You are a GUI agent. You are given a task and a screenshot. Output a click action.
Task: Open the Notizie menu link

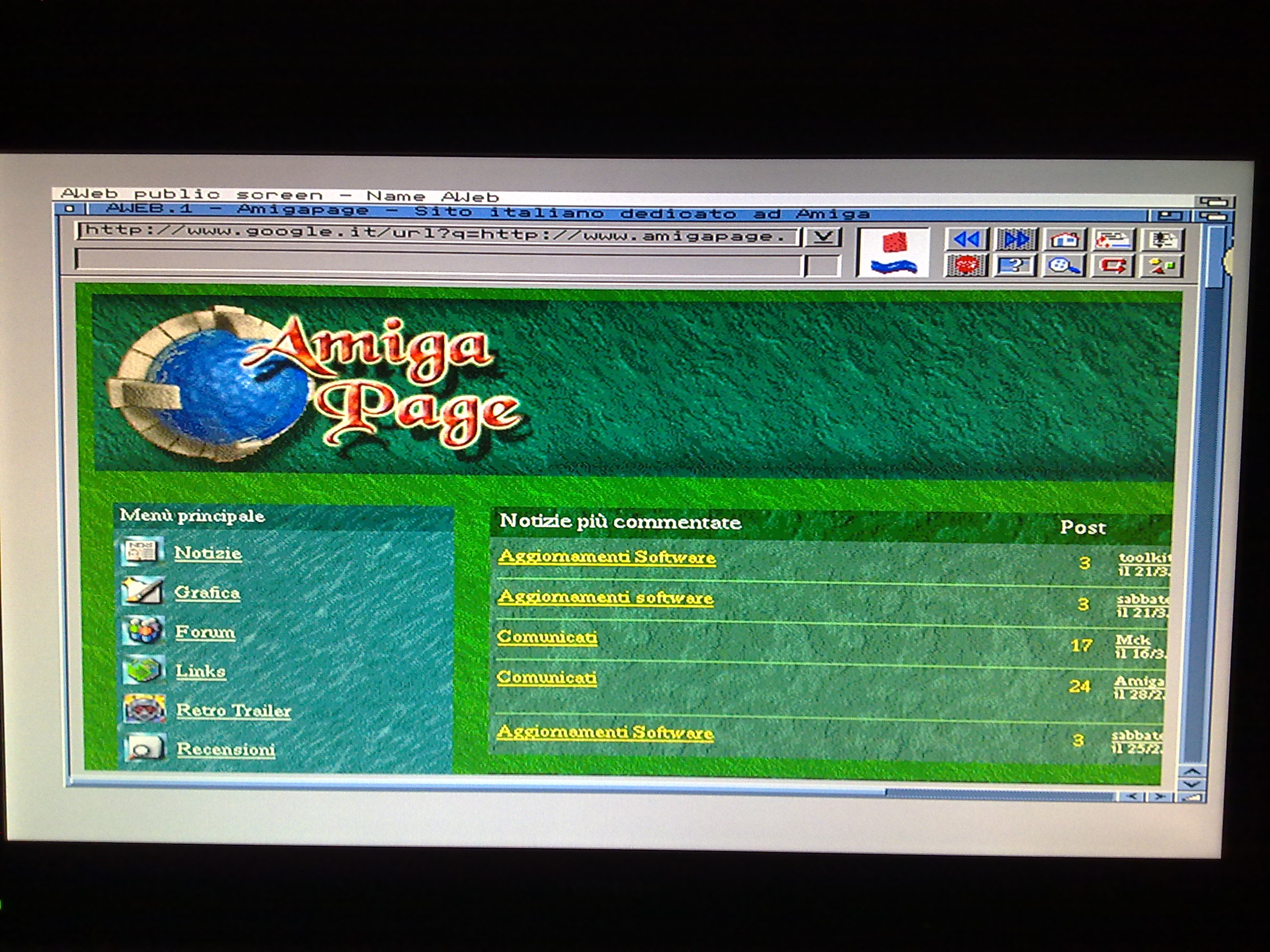[208, 553]
